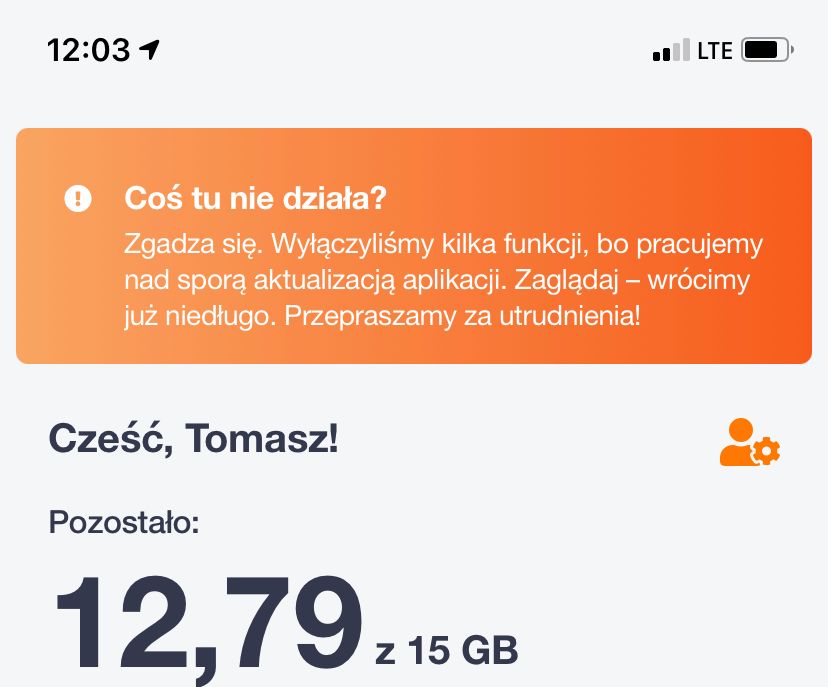
Task: Tap the battery icon in the status bar
Action: click(x=766, y=49)
